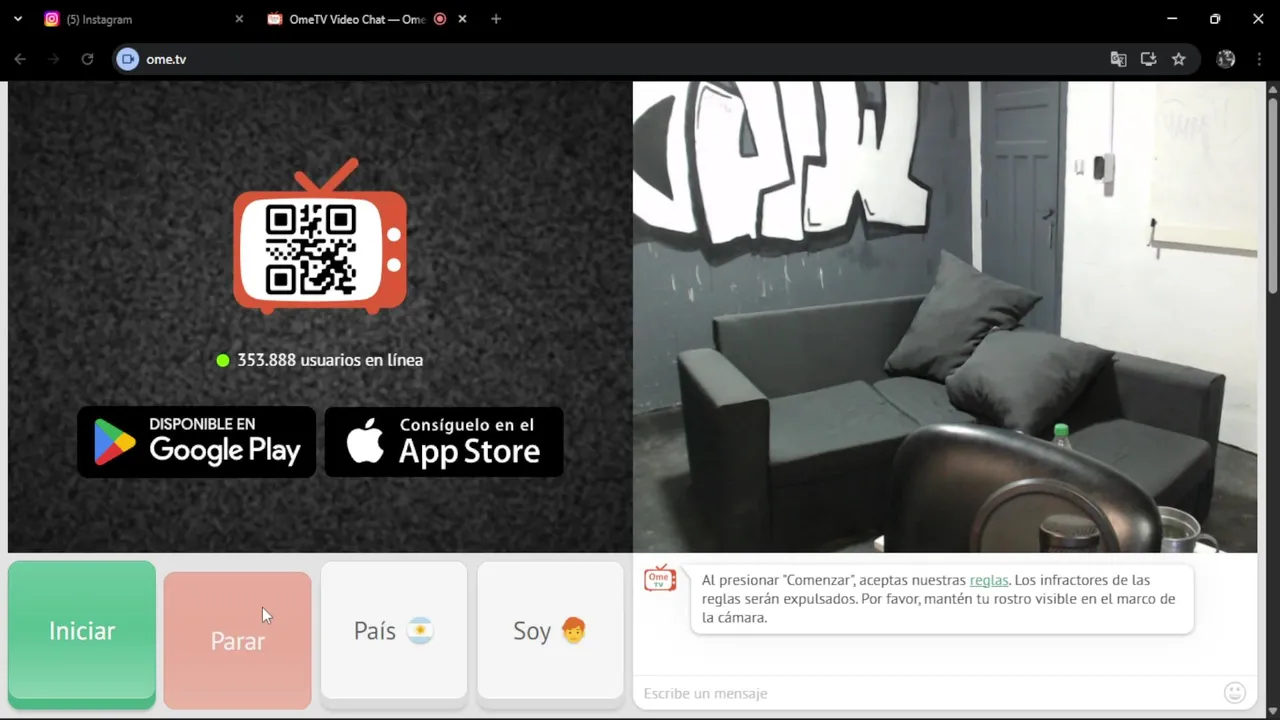1280x720 pixels.
Task: Open the browser profile avatar
Action: 1226,59
